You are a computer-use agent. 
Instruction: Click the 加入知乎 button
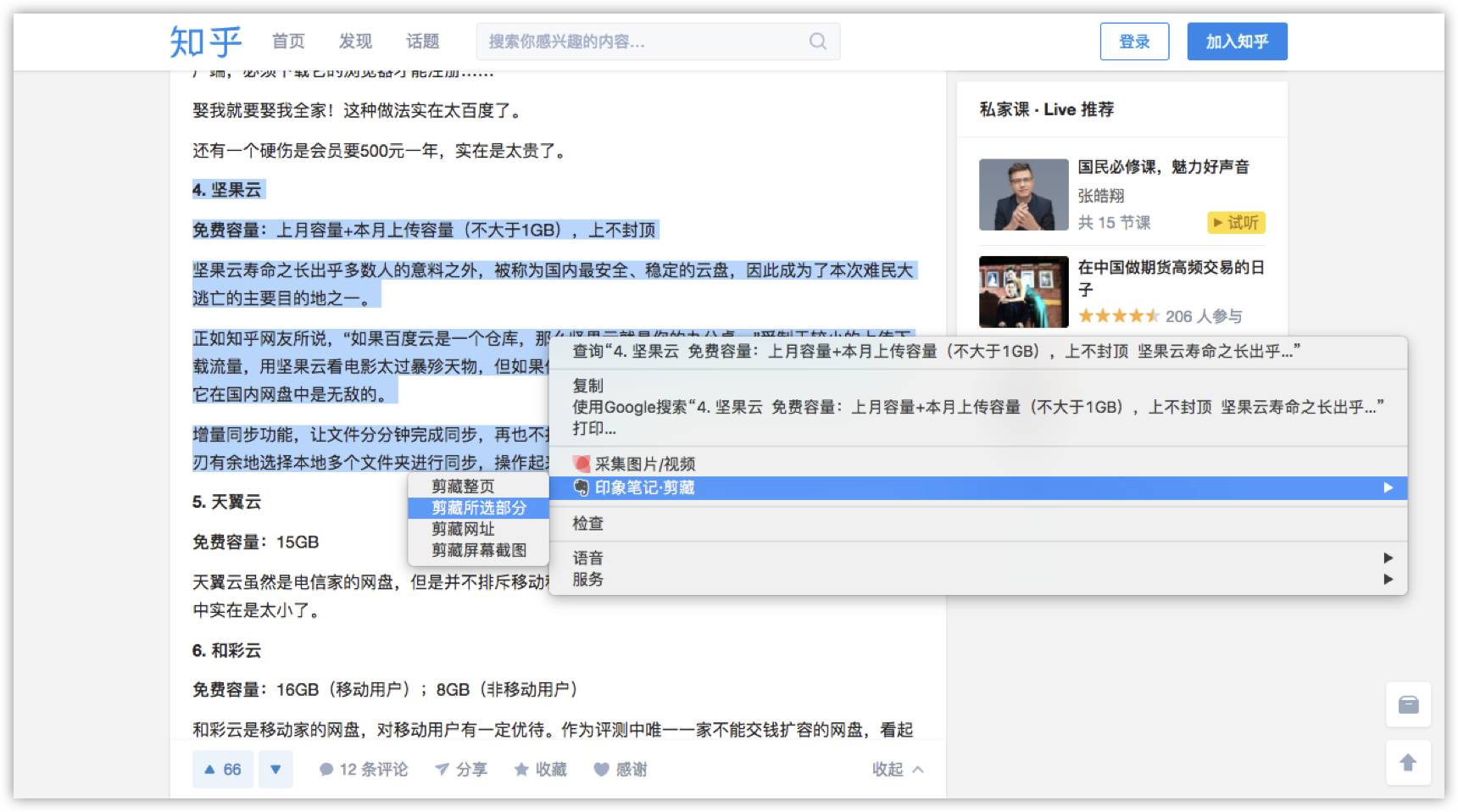click(x=1237, y=42)
